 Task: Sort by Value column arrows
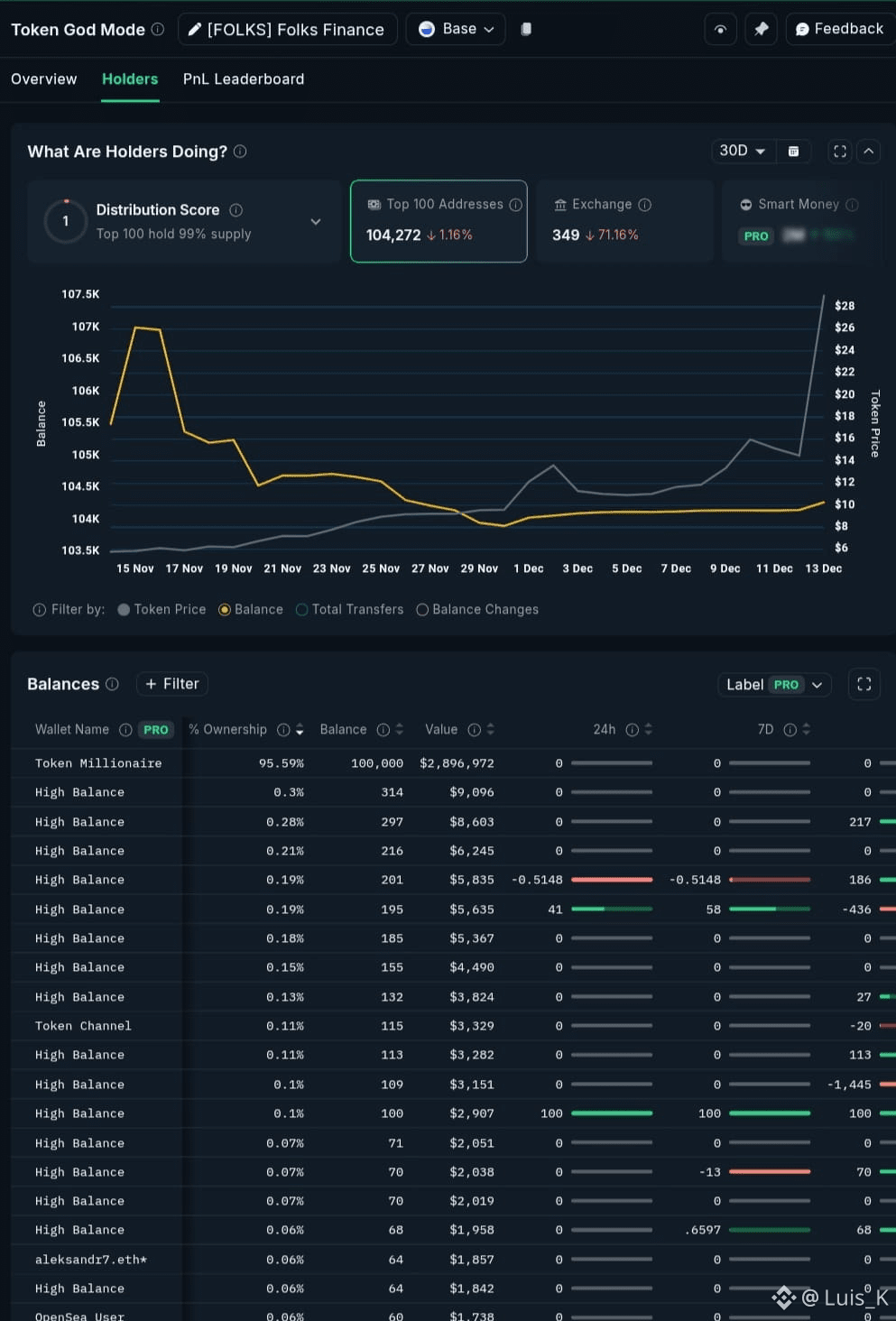coord(490,730)
